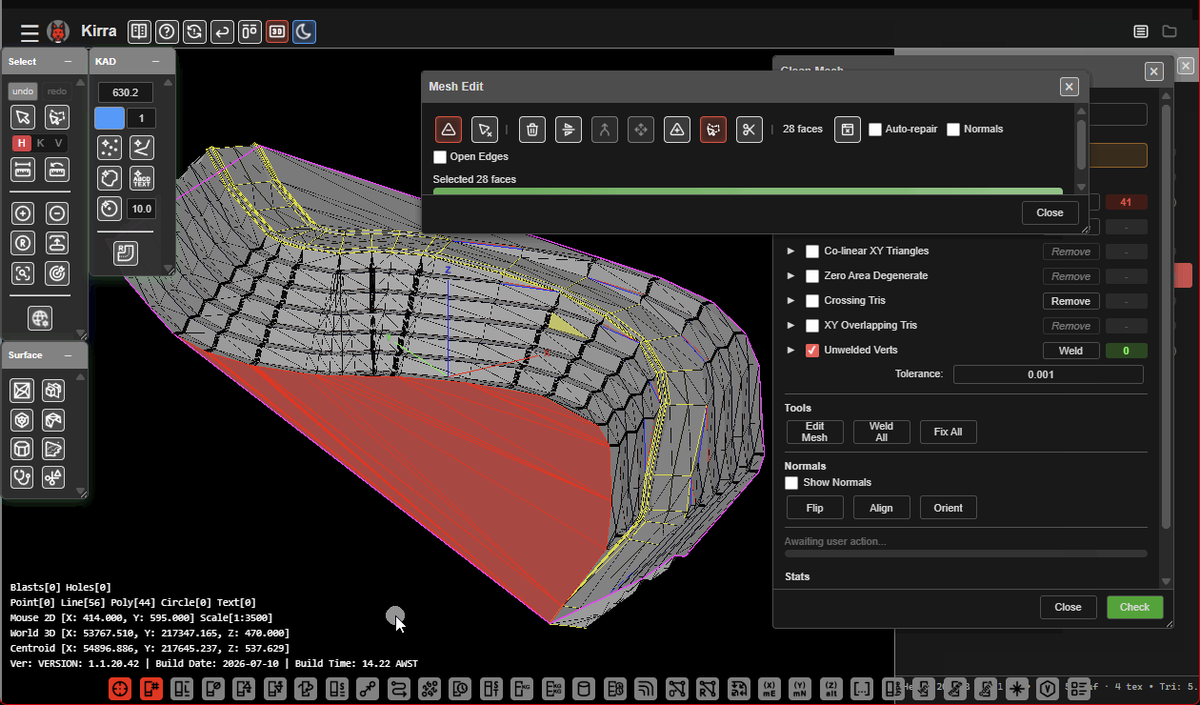
Task: Uncheck the Unwelded Verts checkbox
Action: (812, 350)
